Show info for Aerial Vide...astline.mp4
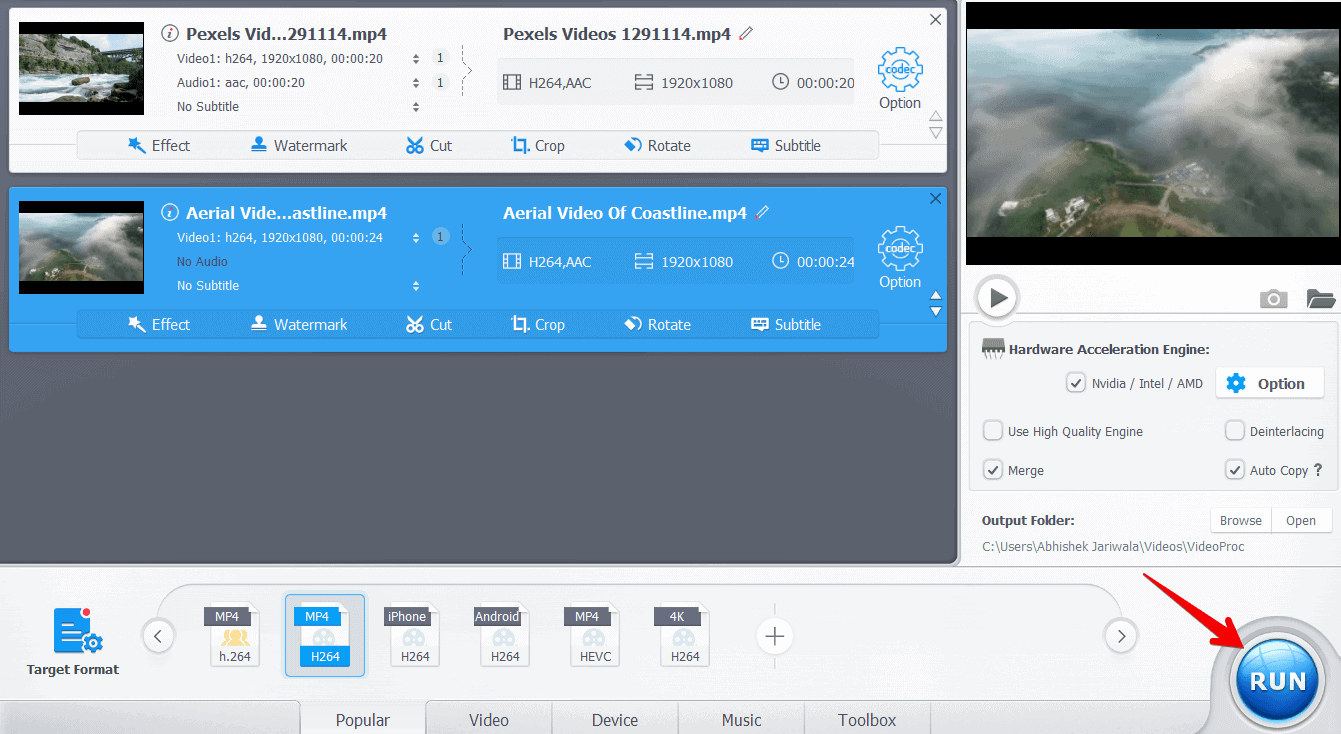Screen dimensions: 1341x734 coord(170,212)
